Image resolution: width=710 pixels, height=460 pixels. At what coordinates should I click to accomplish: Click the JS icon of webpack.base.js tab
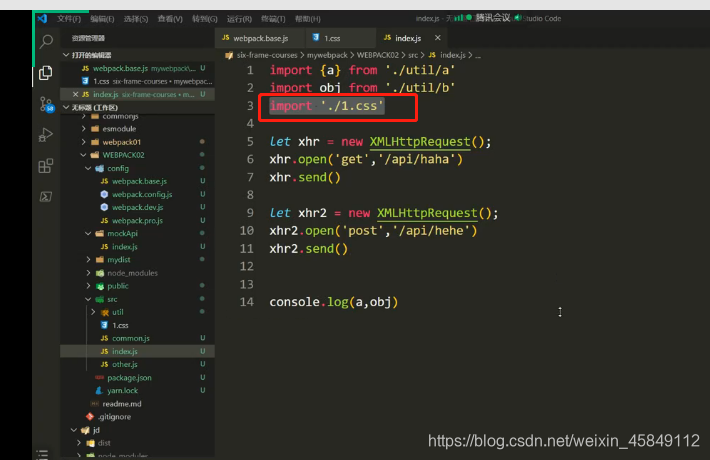coord(225,38)
